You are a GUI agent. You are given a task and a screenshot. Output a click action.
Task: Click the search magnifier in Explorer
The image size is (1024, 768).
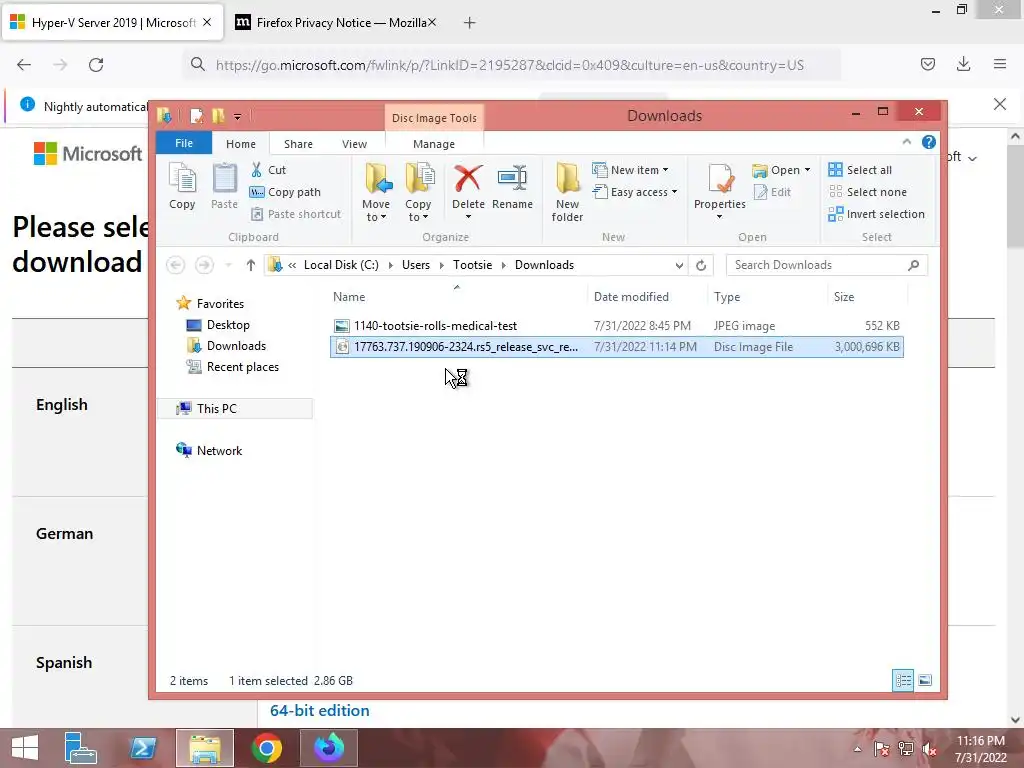tap(914, 265)
